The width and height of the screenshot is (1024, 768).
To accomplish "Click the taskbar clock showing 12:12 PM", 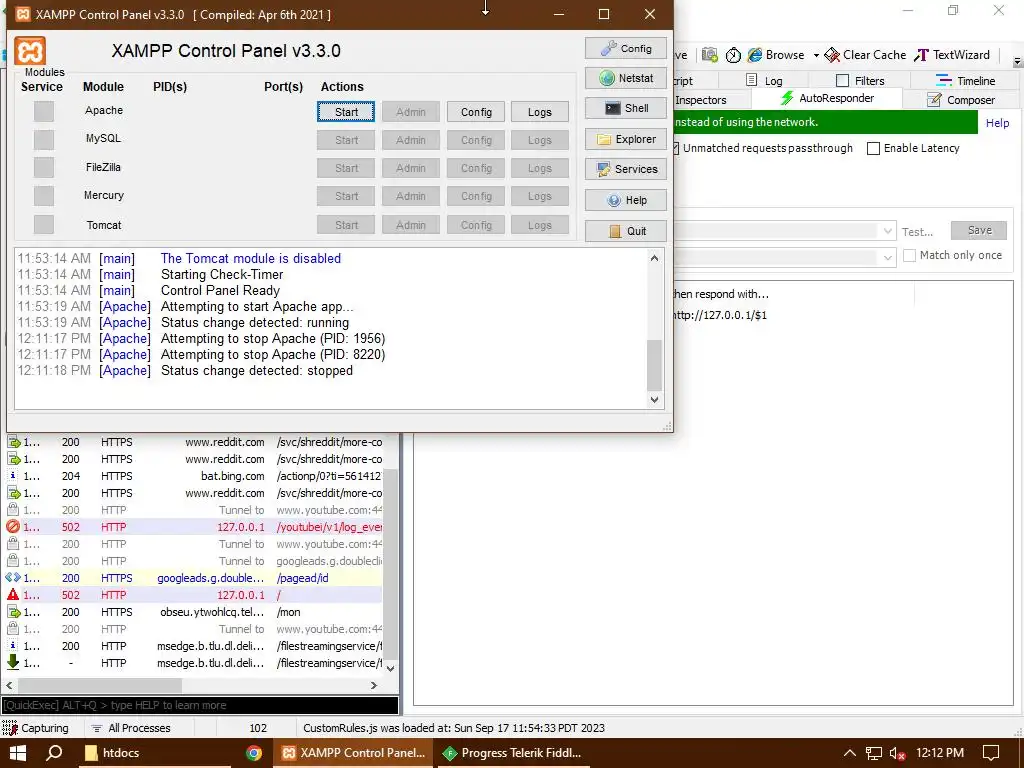I will pyautogui.click(x=940, y=753).
